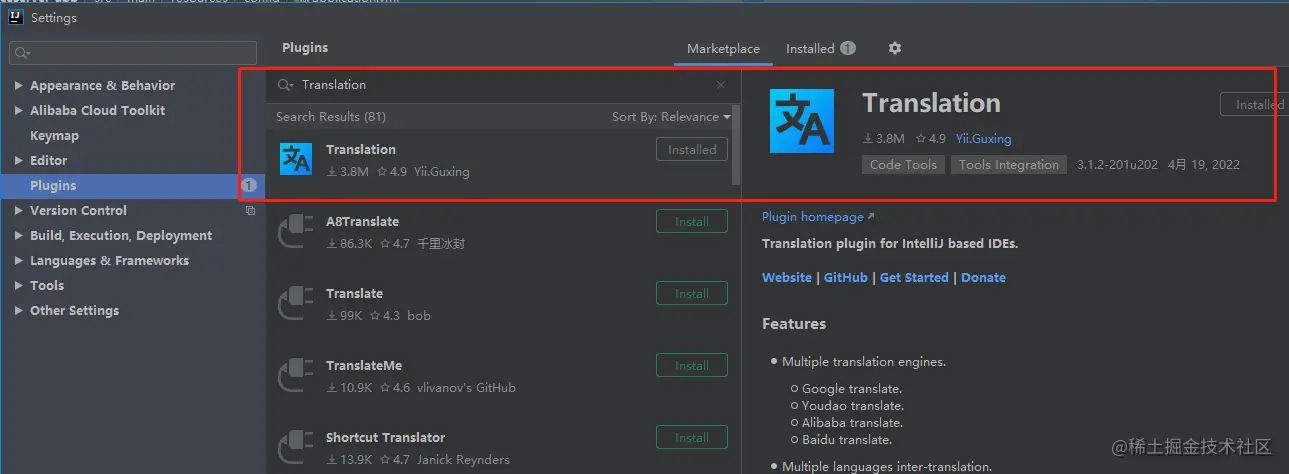Expand the Appearance & Behavior section

[x=19, y=86]
